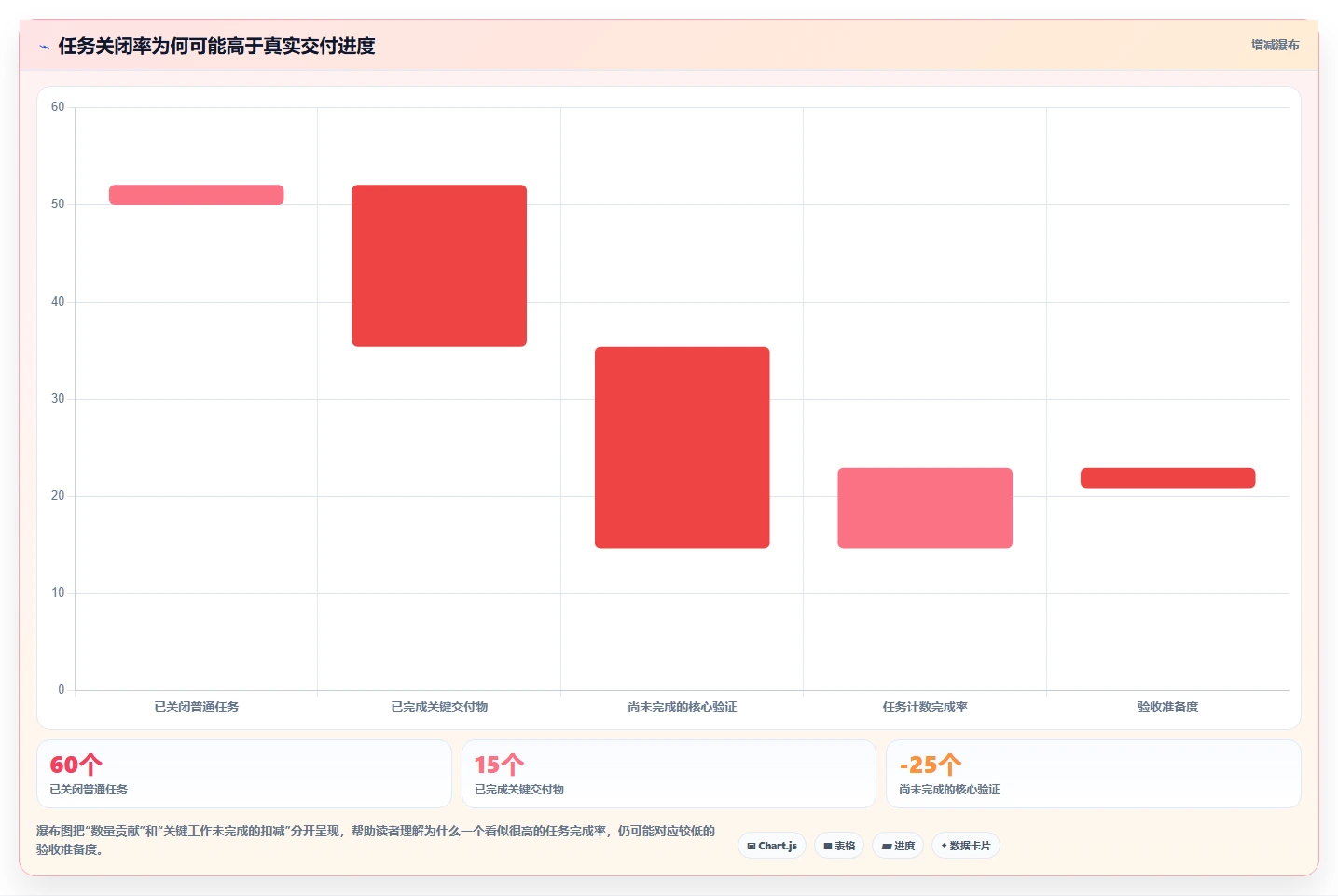This screenshot has height=896, width=1338.
Task: Click the 已关闭普通任务 waterfall bar
Action: [197, 195]
